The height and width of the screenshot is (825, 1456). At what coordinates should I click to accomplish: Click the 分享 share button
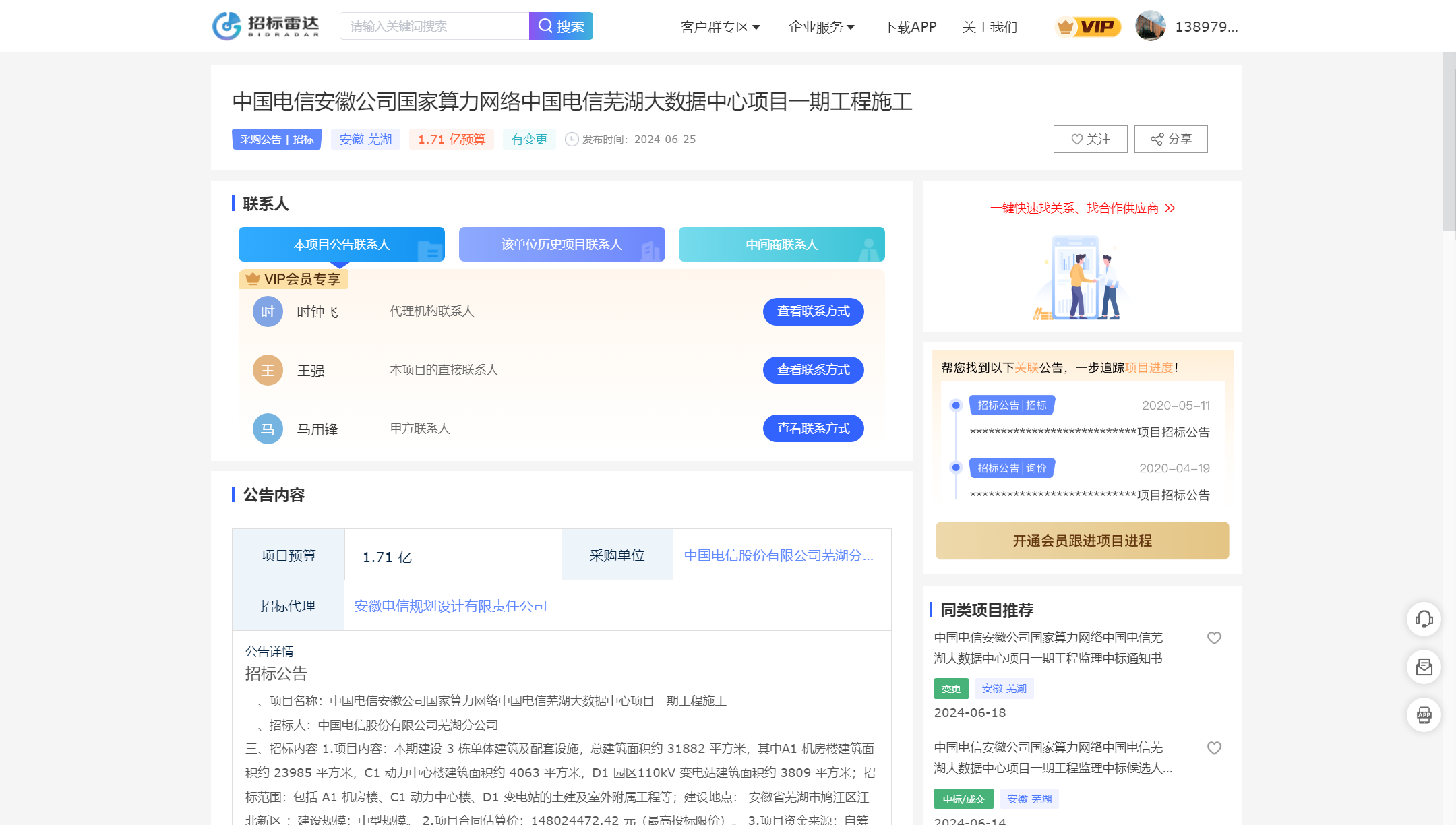tap(1171, 139)
